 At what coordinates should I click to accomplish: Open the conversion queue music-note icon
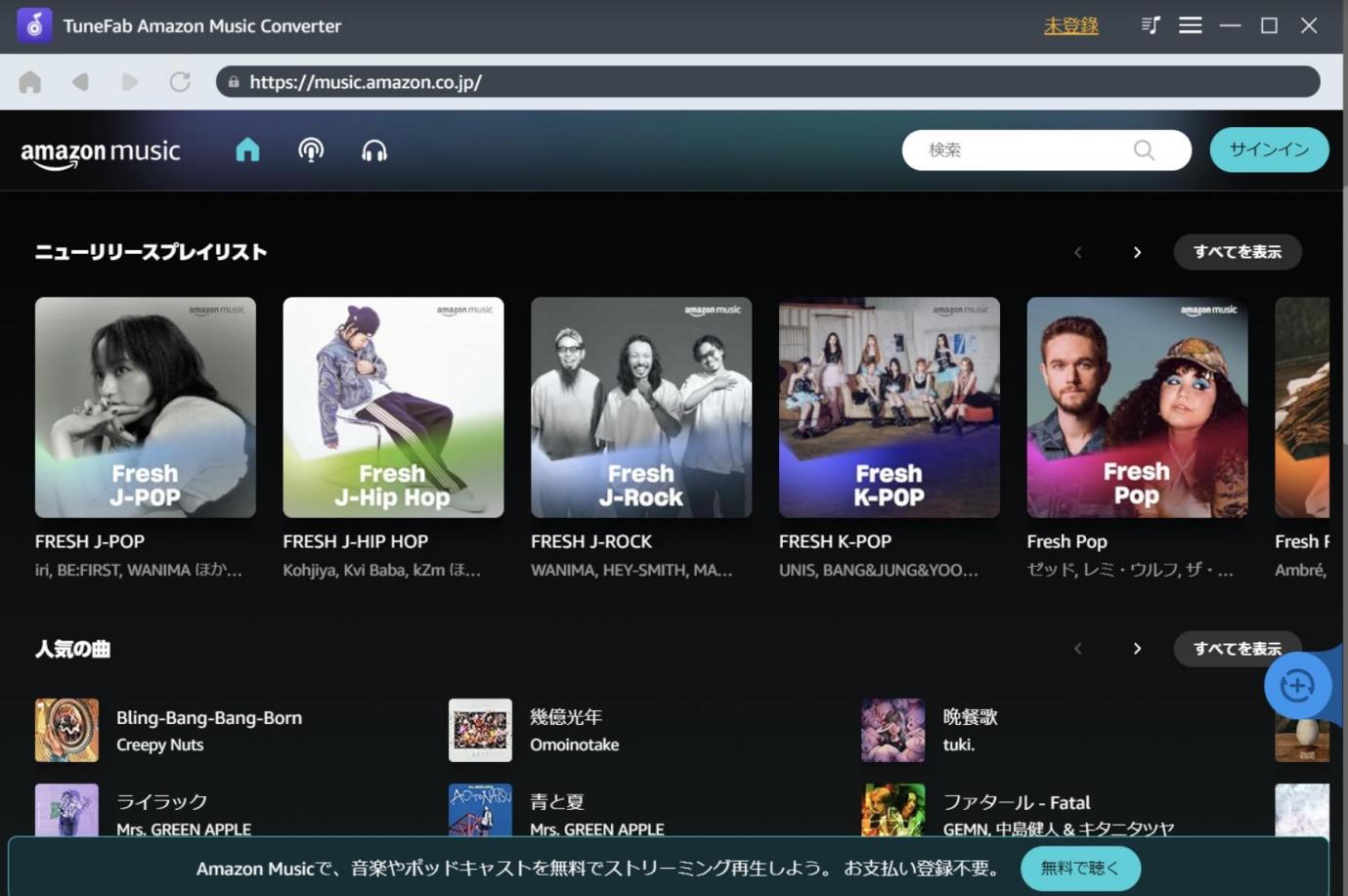(1151, 25)
